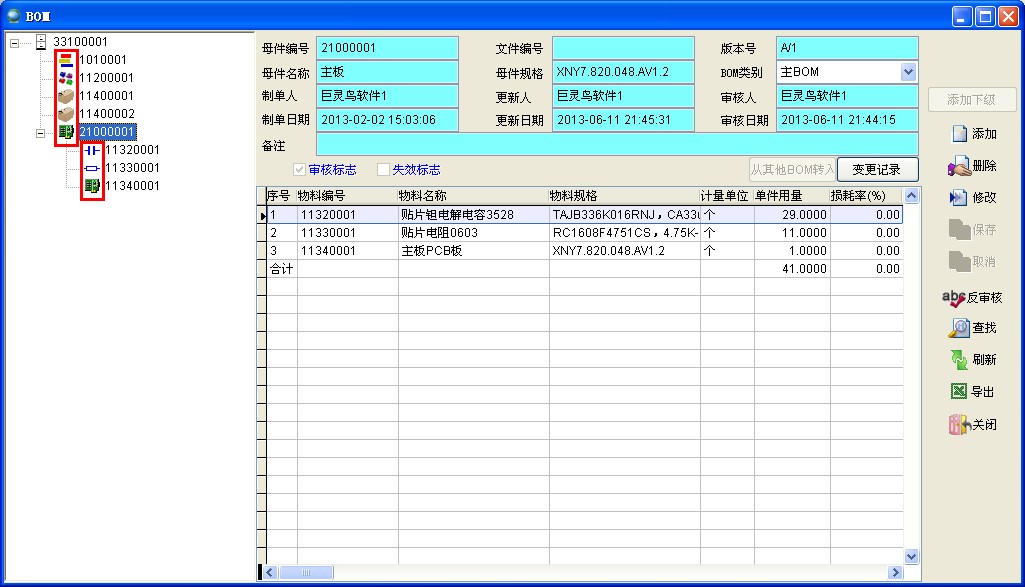Click the horizontal scrollbar of the table
Viewport: 1025px width, 587px height.
pos(580,572)
